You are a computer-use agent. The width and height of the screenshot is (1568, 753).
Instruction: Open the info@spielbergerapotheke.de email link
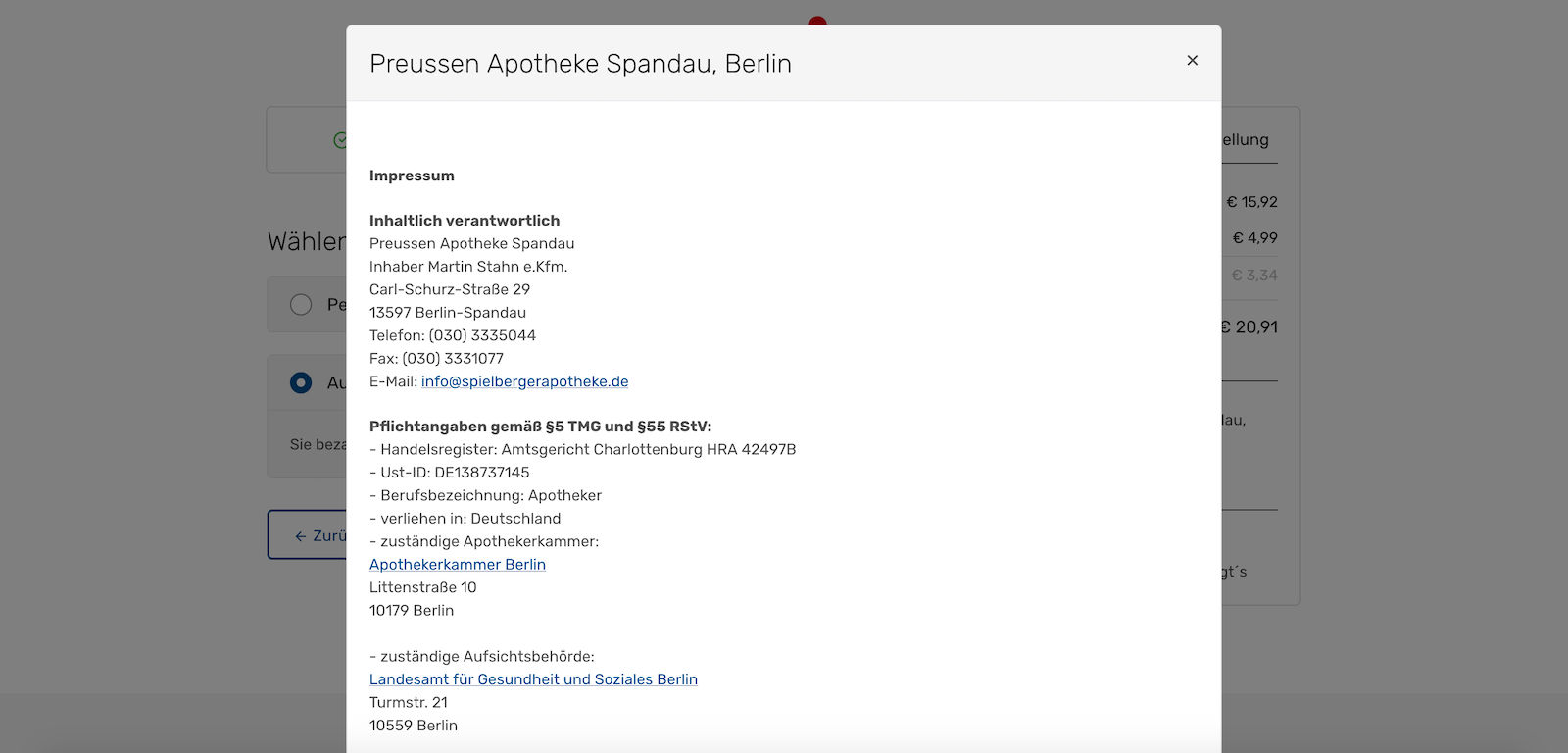click(x=524, y=381)
